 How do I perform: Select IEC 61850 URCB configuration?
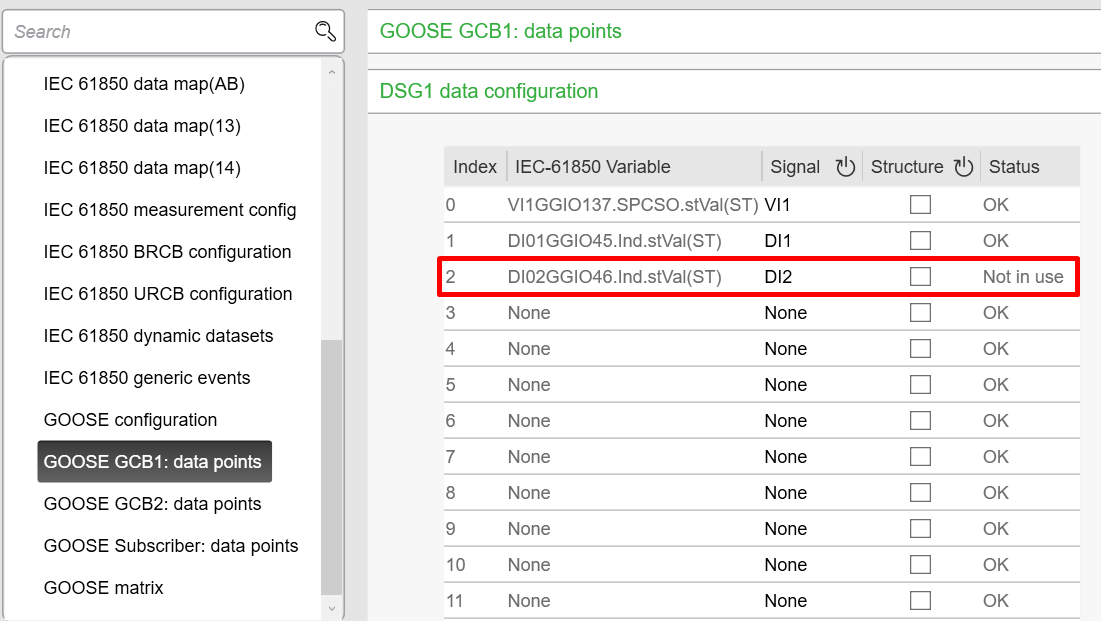coord(168,294)
